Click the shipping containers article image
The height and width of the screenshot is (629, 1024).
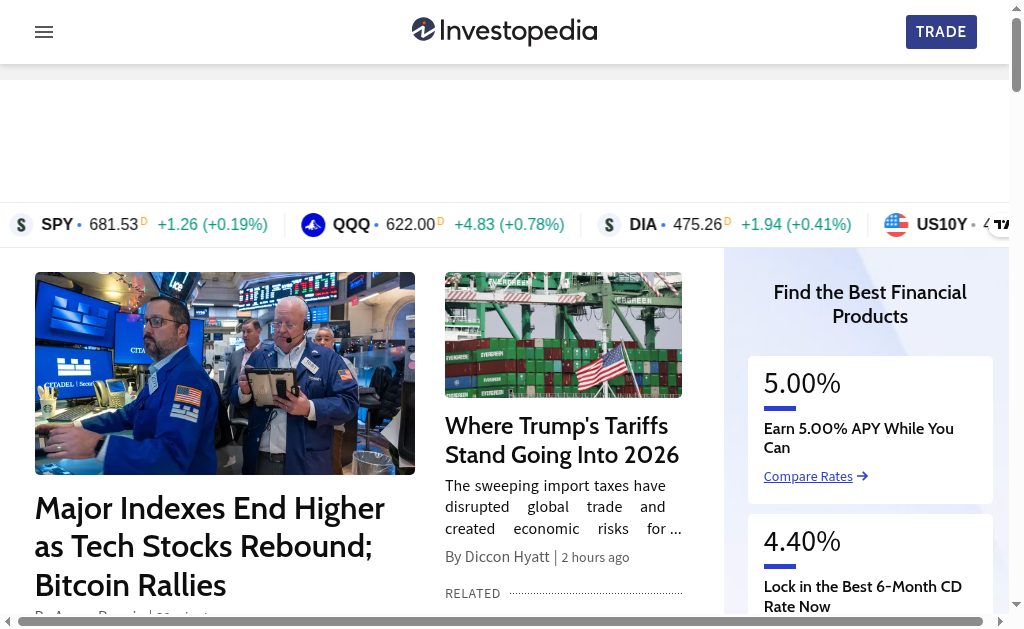563,335
